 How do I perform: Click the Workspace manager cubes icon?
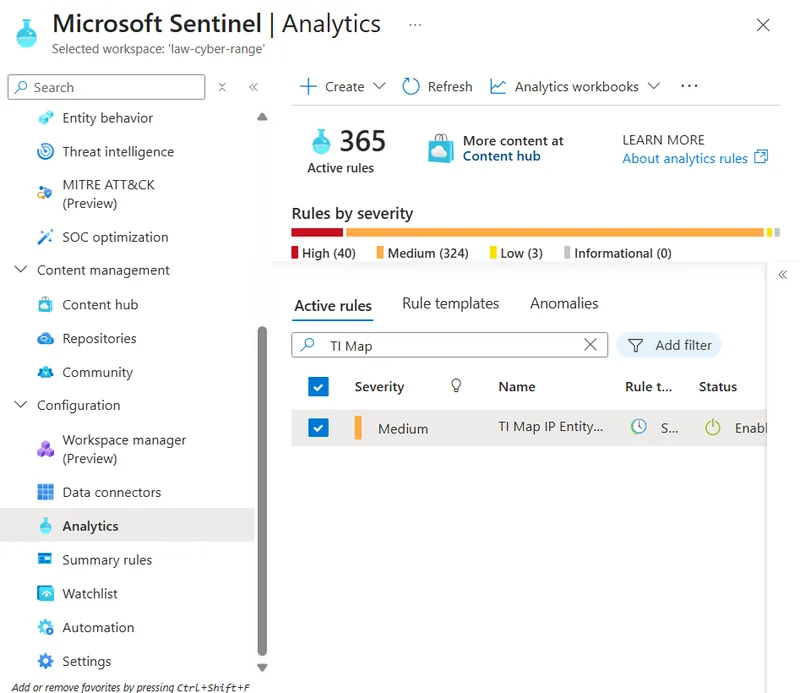tap(45, 449)
